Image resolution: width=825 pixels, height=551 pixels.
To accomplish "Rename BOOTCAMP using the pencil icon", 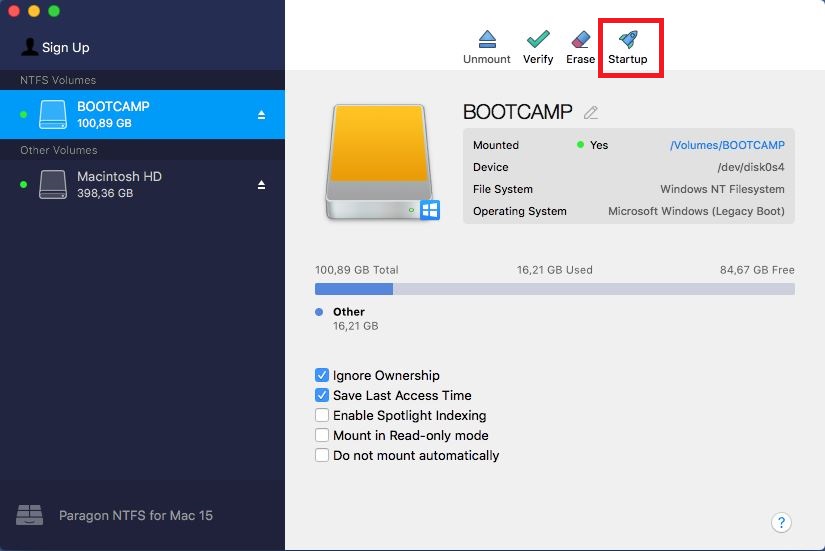I will click(x=591, y=112).
